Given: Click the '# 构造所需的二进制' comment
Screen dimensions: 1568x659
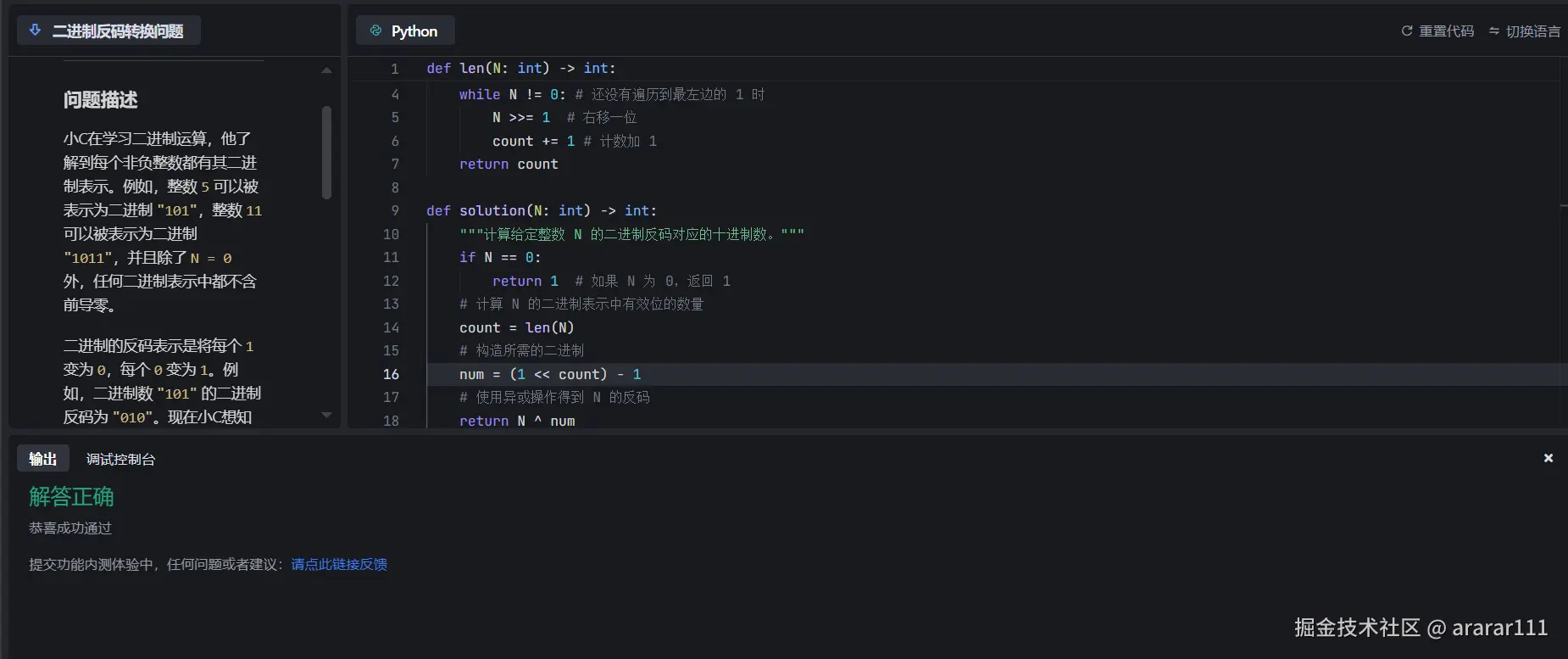Looking at the screenshot, I should click(x=521, y=350).
